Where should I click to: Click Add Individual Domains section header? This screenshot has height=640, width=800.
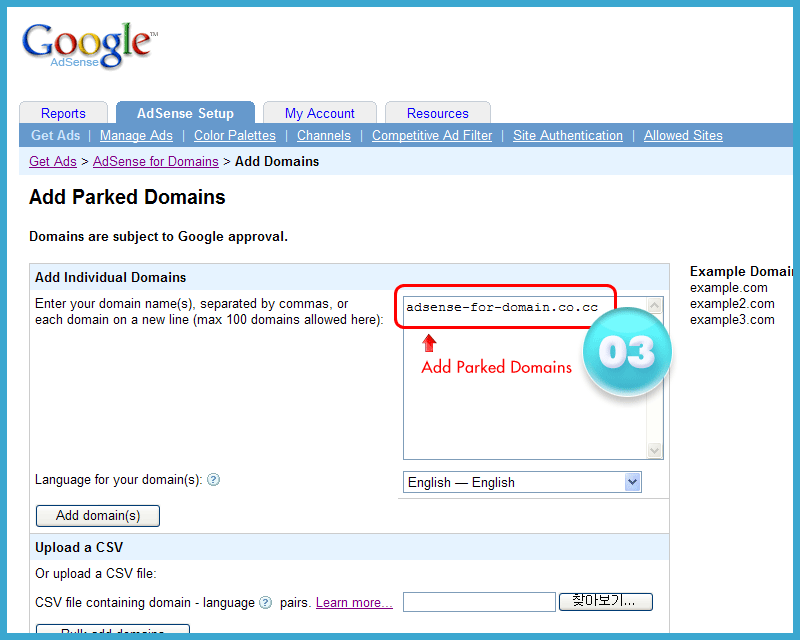coord(111,278)
